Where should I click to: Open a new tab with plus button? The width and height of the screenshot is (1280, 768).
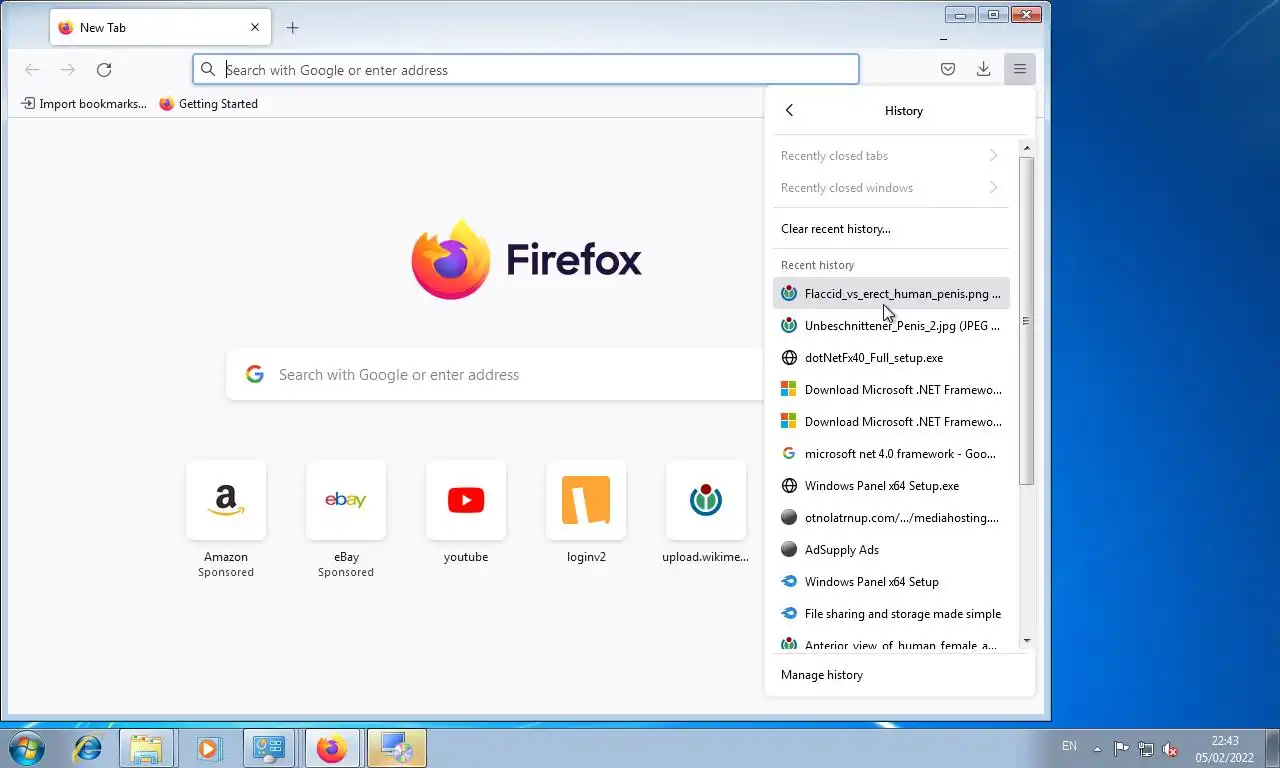coord(292,28)
